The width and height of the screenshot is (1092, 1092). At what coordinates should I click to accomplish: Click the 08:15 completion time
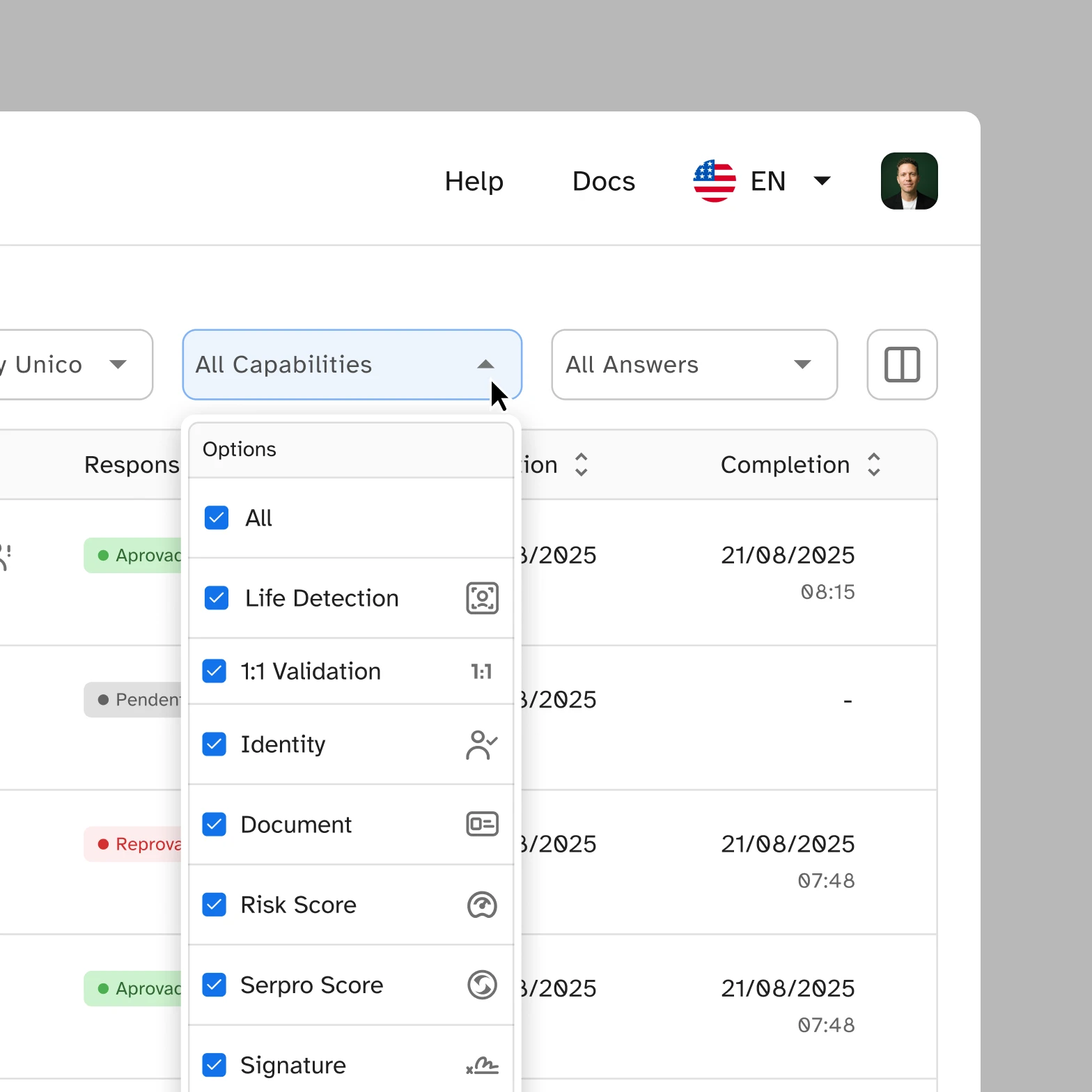click(827, 592)
